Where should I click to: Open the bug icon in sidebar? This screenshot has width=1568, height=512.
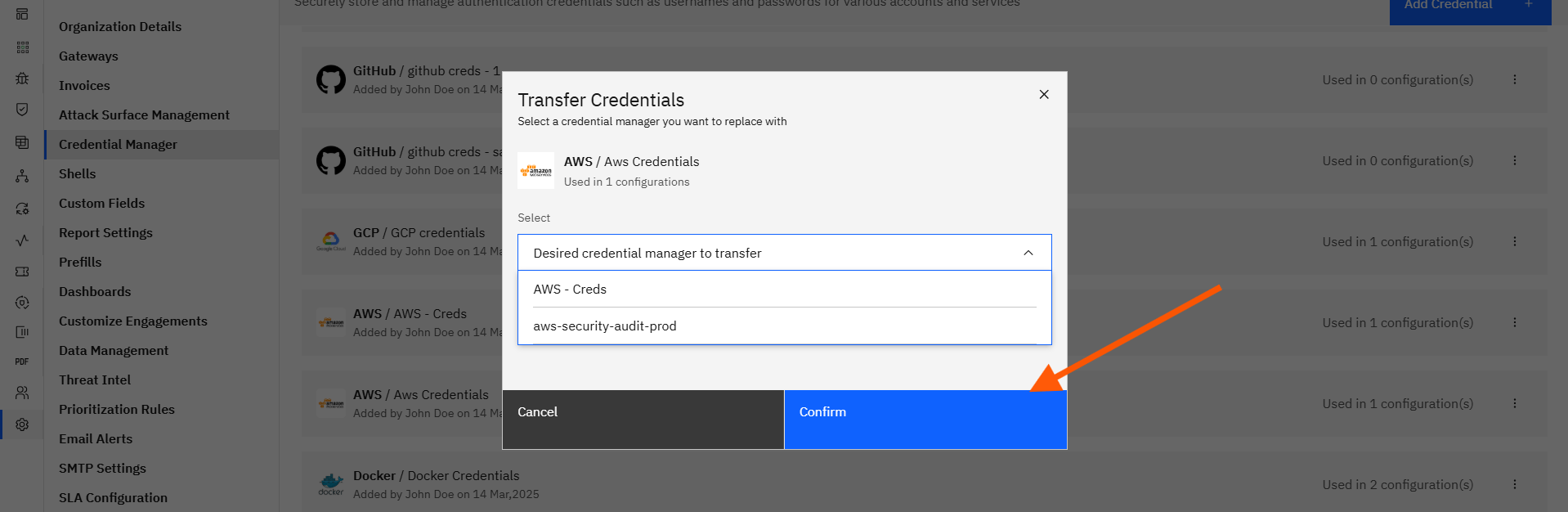pos(22,79)
